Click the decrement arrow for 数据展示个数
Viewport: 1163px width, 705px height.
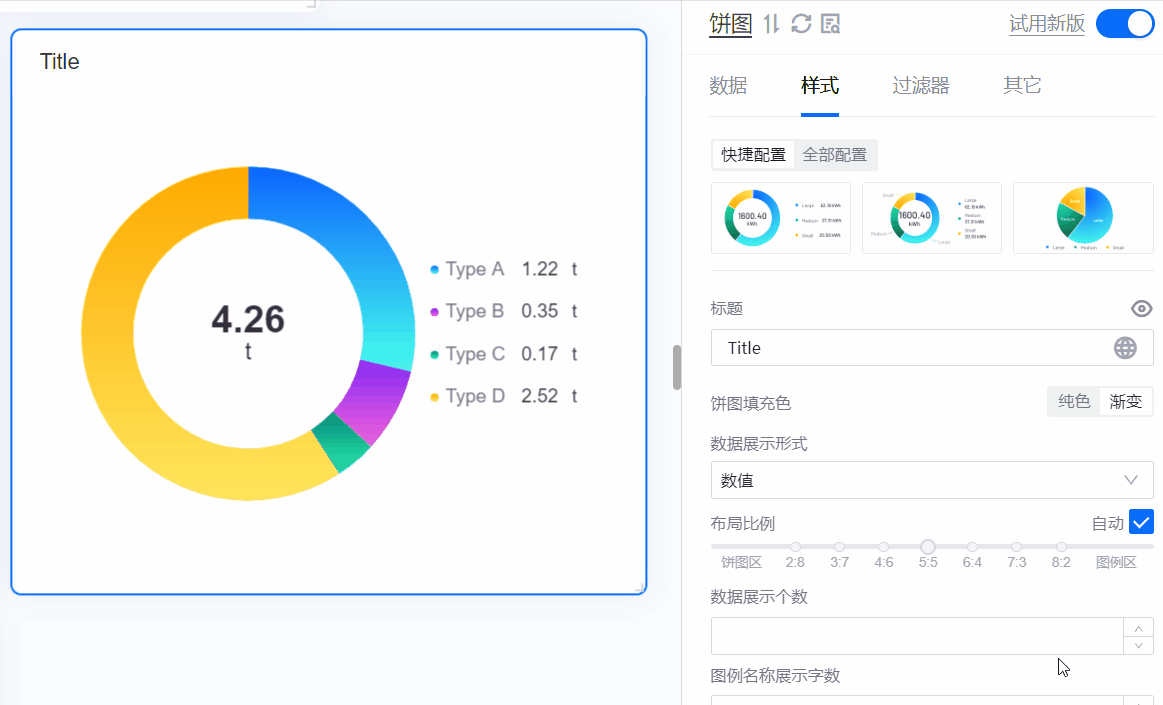[x=1138, y=645]
